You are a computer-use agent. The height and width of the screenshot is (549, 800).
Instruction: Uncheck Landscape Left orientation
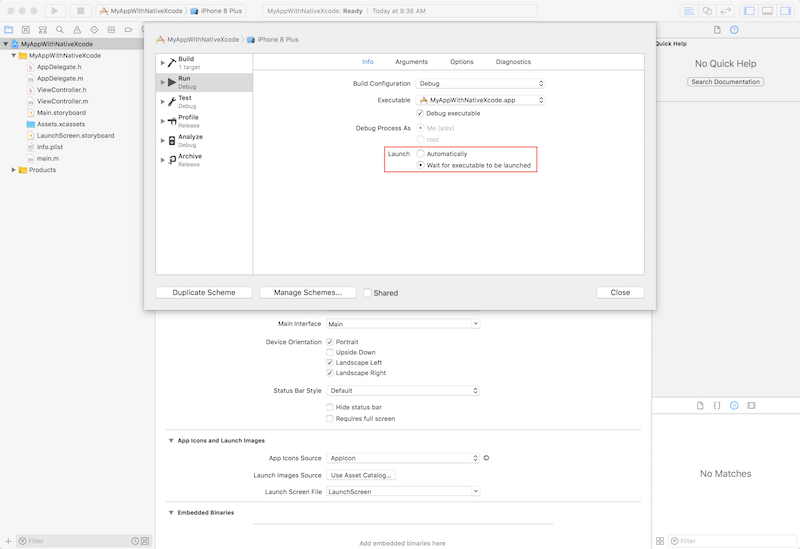point(330,362)
